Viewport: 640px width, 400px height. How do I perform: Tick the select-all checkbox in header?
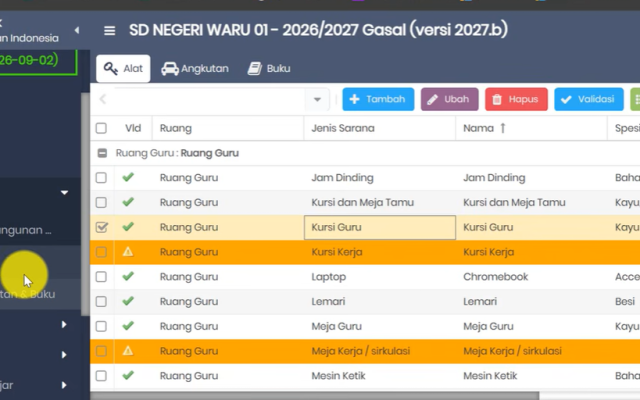coord(101,128)
